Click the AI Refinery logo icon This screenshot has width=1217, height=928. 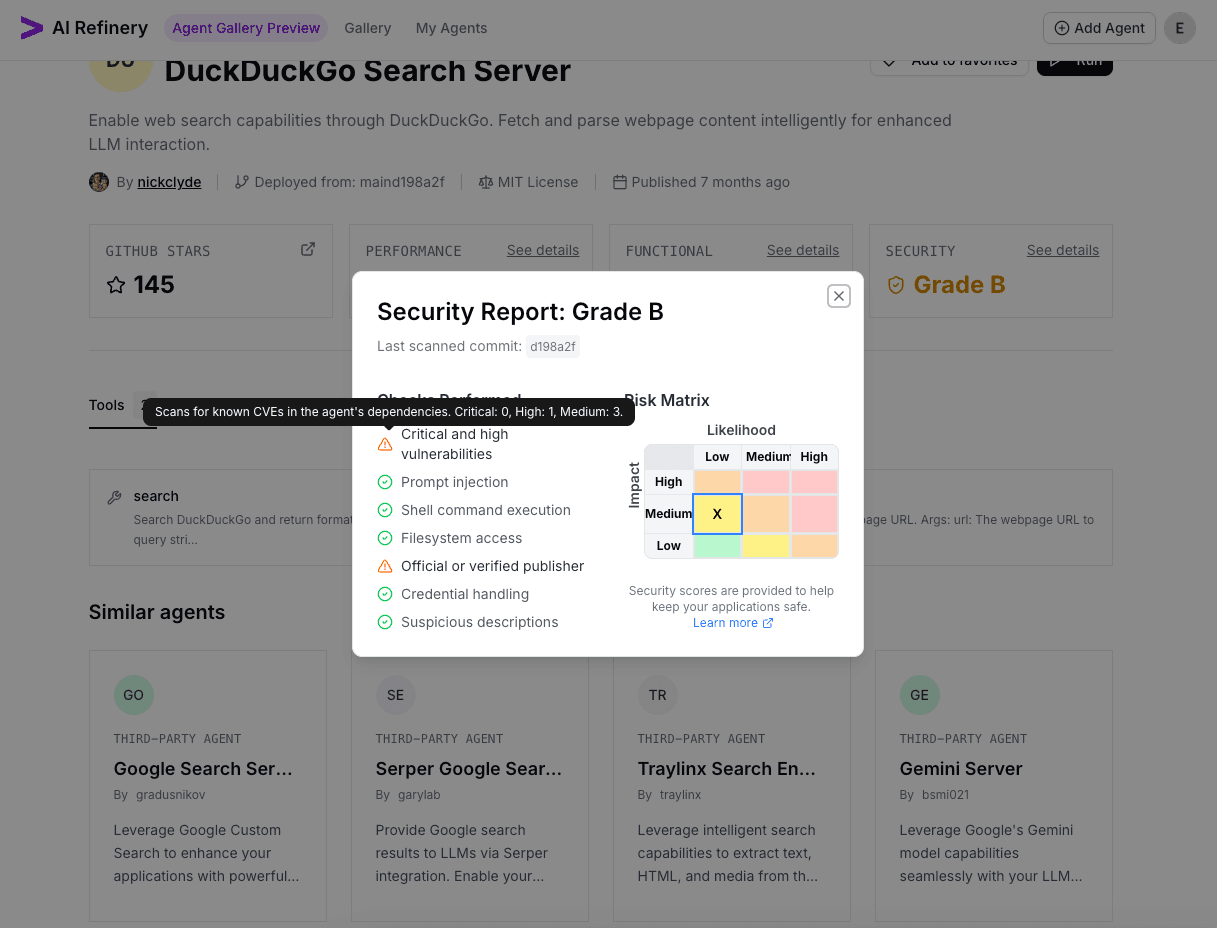[x=32, y=28]
